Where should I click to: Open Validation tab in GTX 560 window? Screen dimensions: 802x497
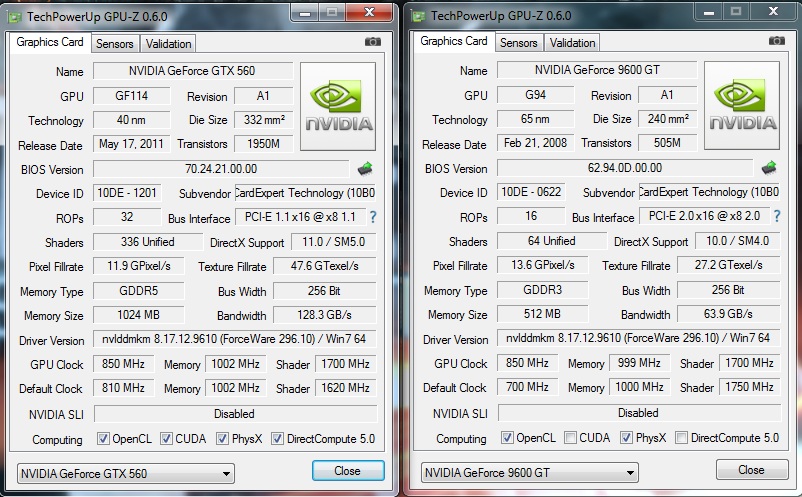[x=168, y=44]
